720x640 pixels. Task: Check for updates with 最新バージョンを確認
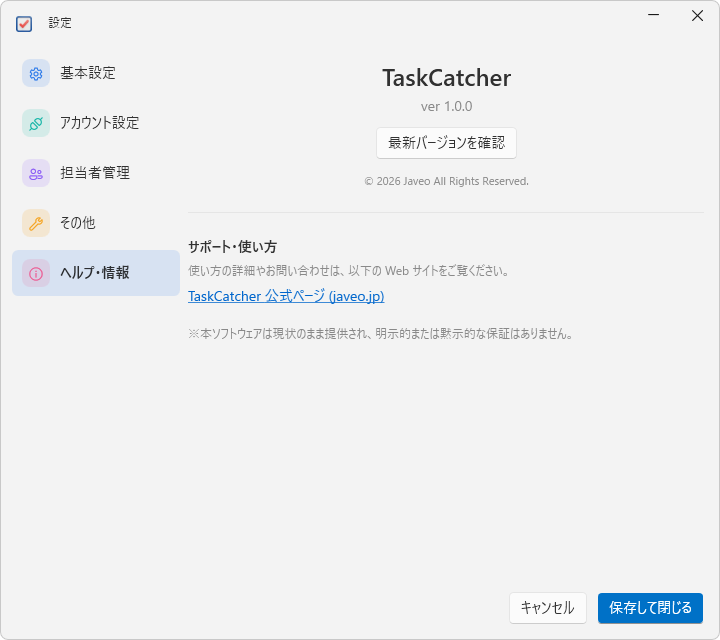coord(446,143)
